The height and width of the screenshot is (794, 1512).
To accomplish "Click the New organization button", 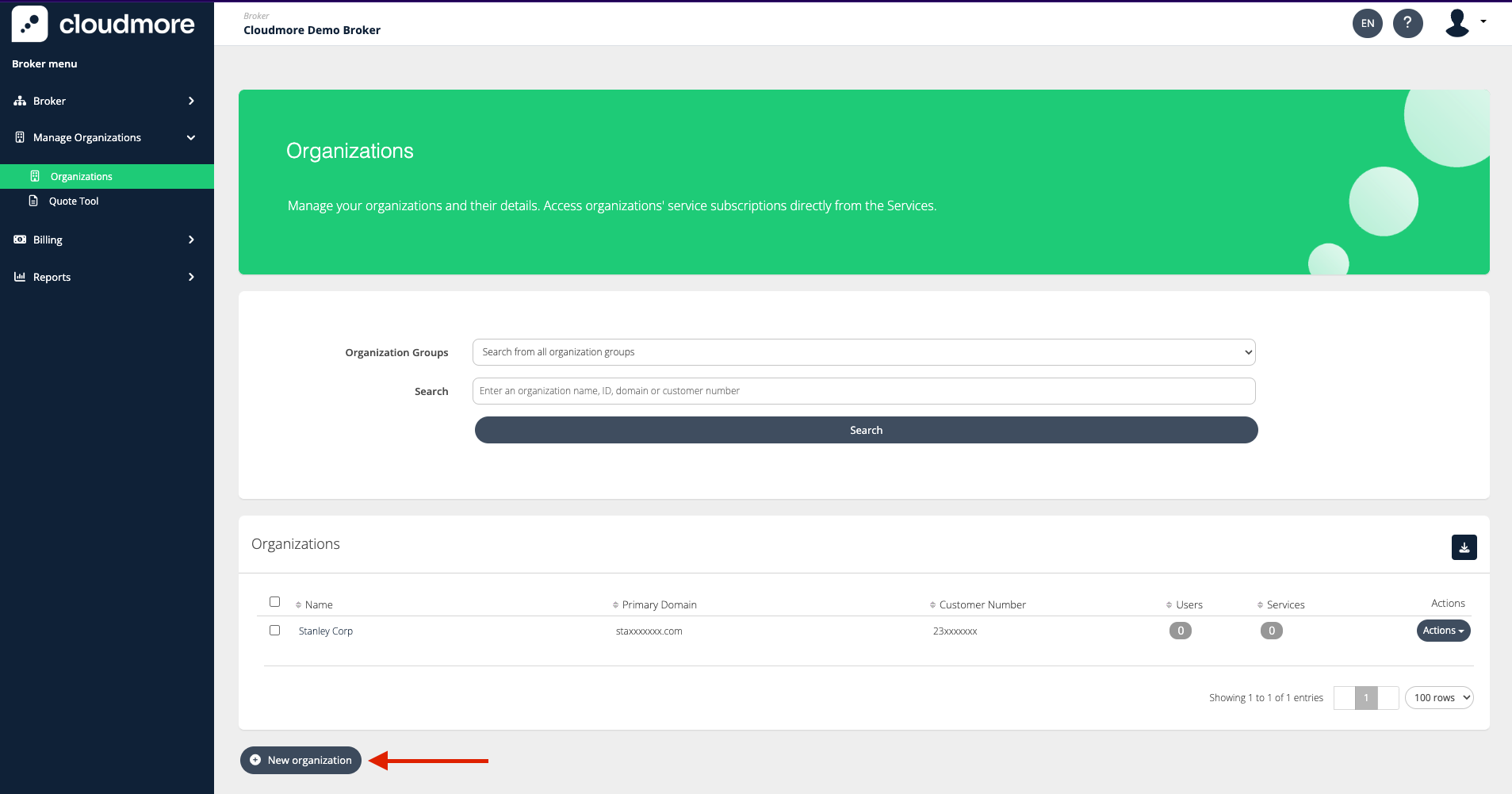I will tap(301, 760).
